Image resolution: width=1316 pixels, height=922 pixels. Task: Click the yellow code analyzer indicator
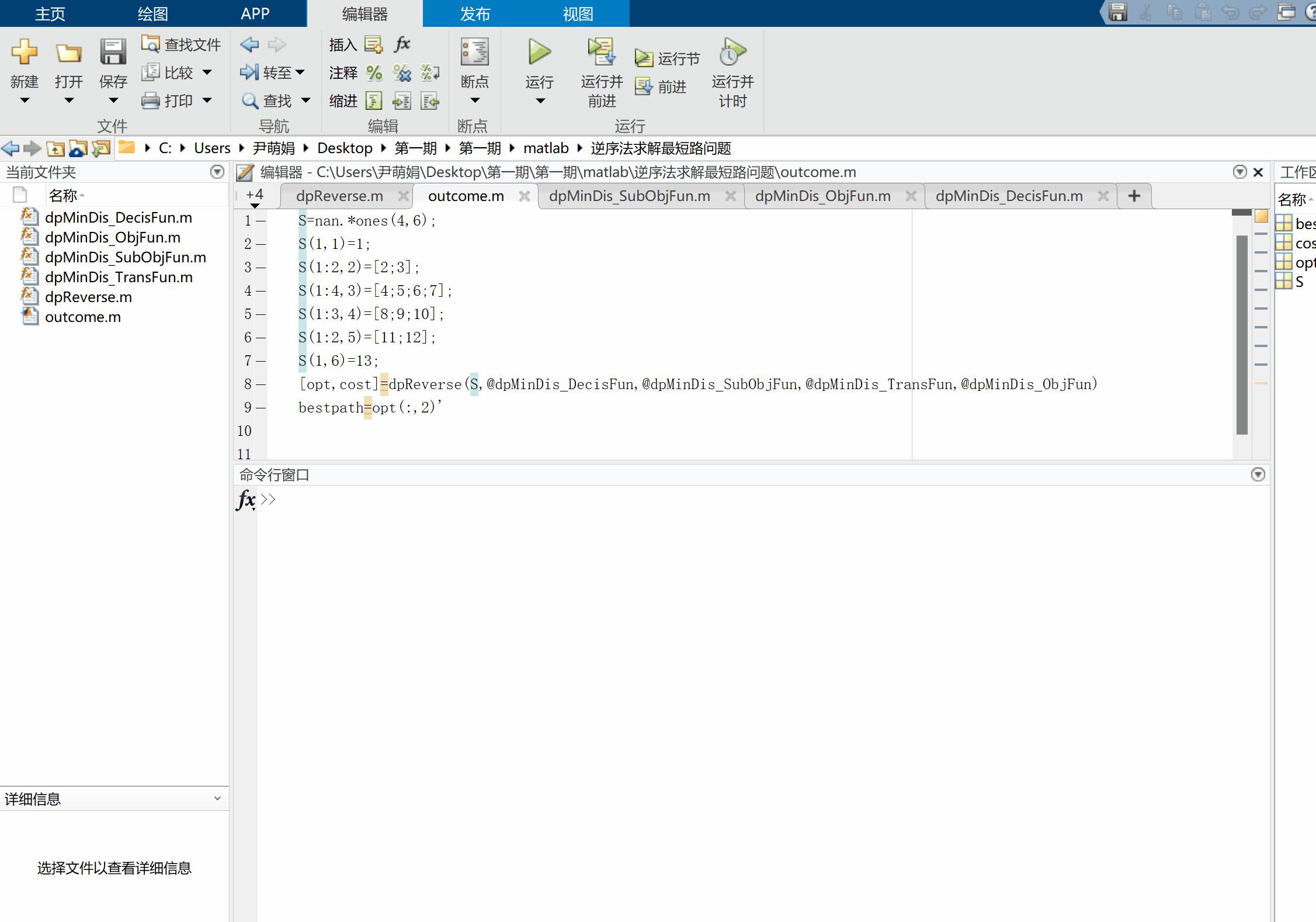point(1261,217)
